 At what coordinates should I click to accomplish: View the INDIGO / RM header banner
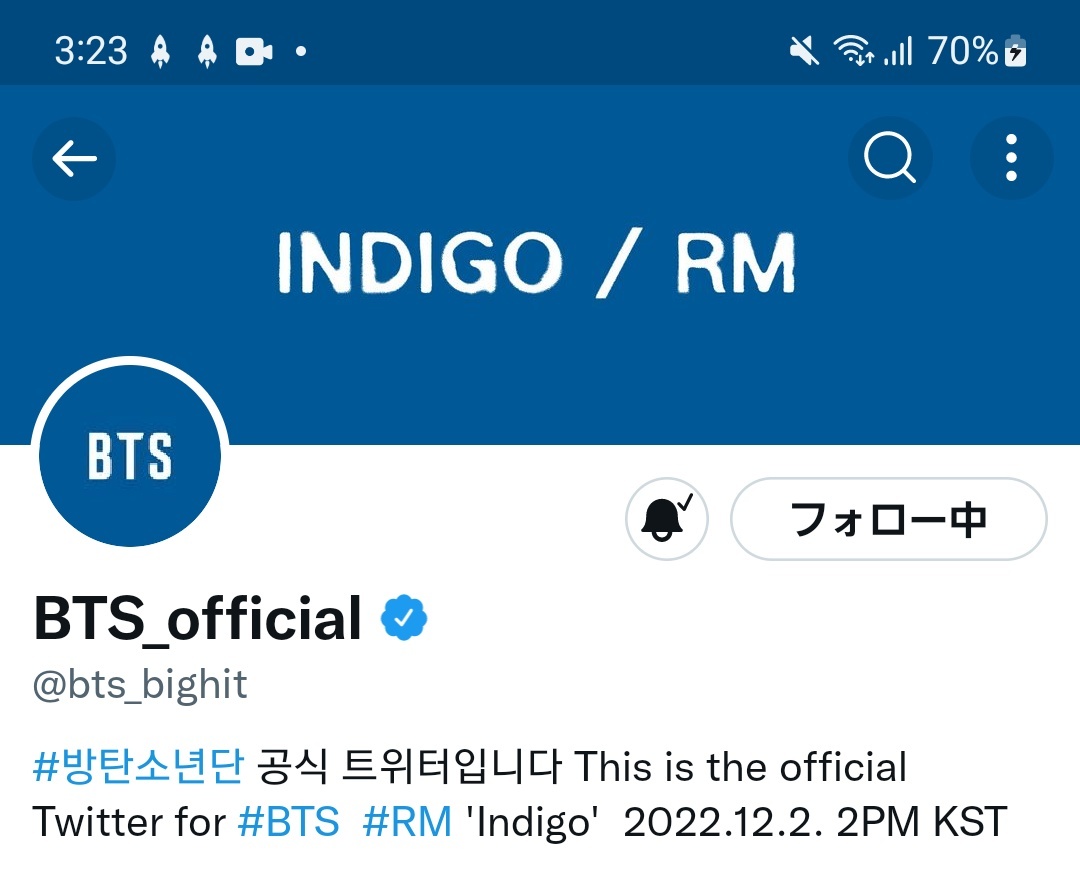click(x=540, y=263)
